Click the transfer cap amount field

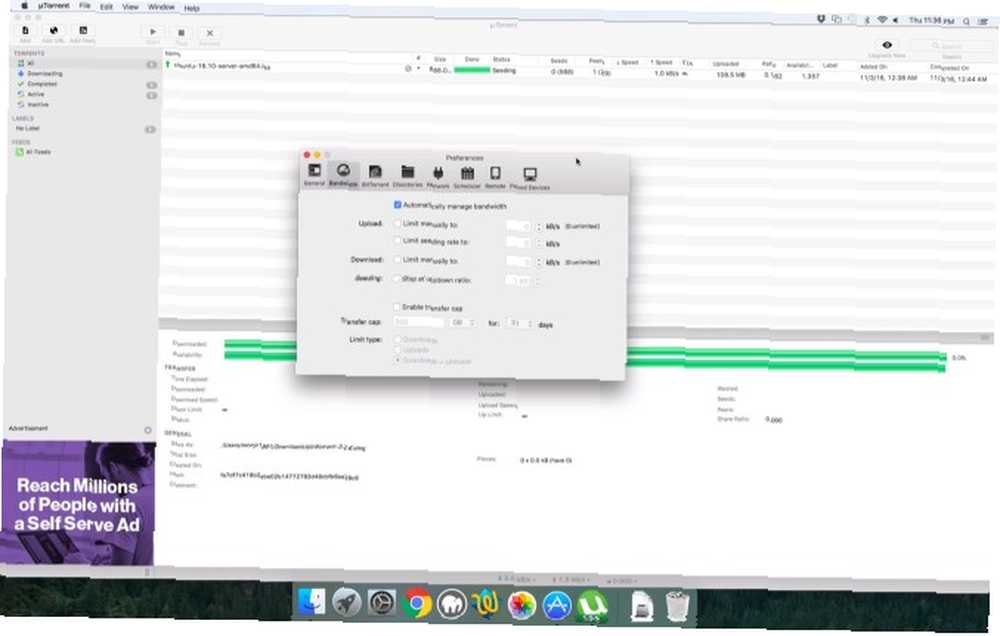click(419, 322)
